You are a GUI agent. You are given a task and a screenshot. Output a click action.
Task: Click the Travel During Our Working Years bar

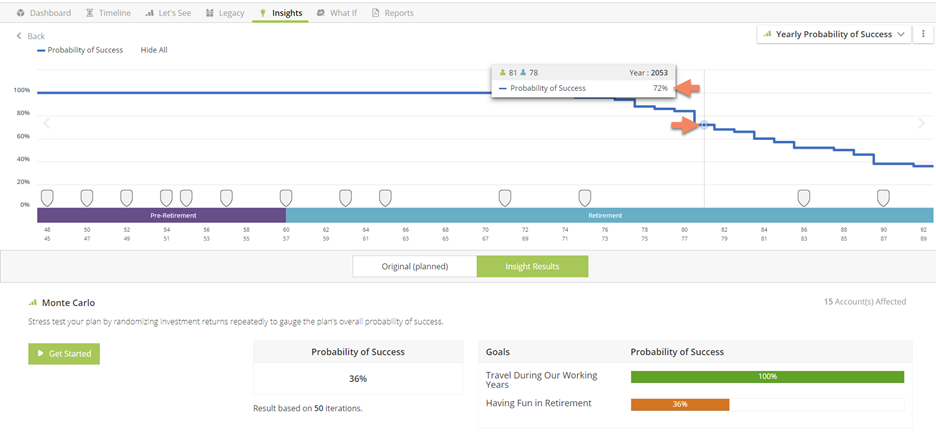coord(767,377)
